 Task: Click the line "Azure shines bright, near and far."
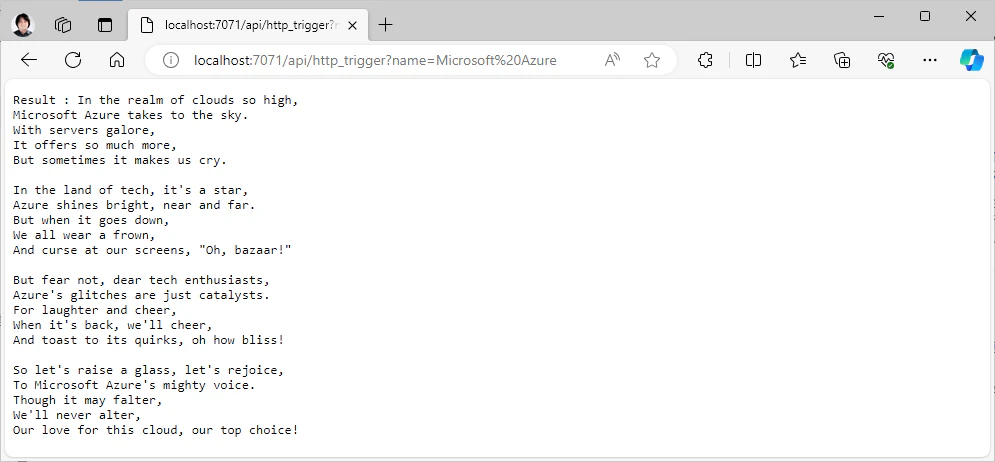[x=135, y=205]
